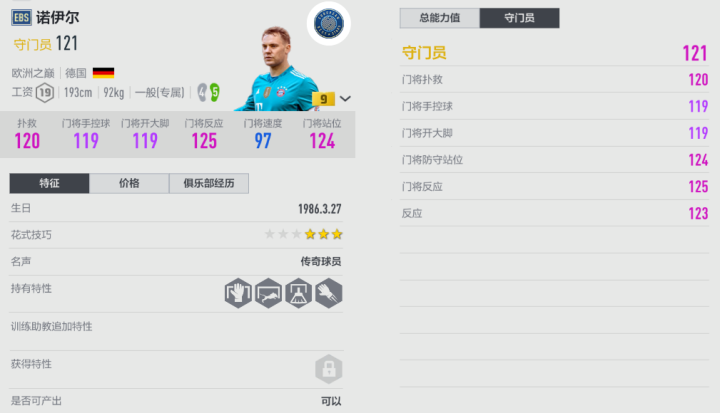720x413 pixels.
Task: Expand the enhancement level chevron dropdown
Action: (x=345, y=98)
